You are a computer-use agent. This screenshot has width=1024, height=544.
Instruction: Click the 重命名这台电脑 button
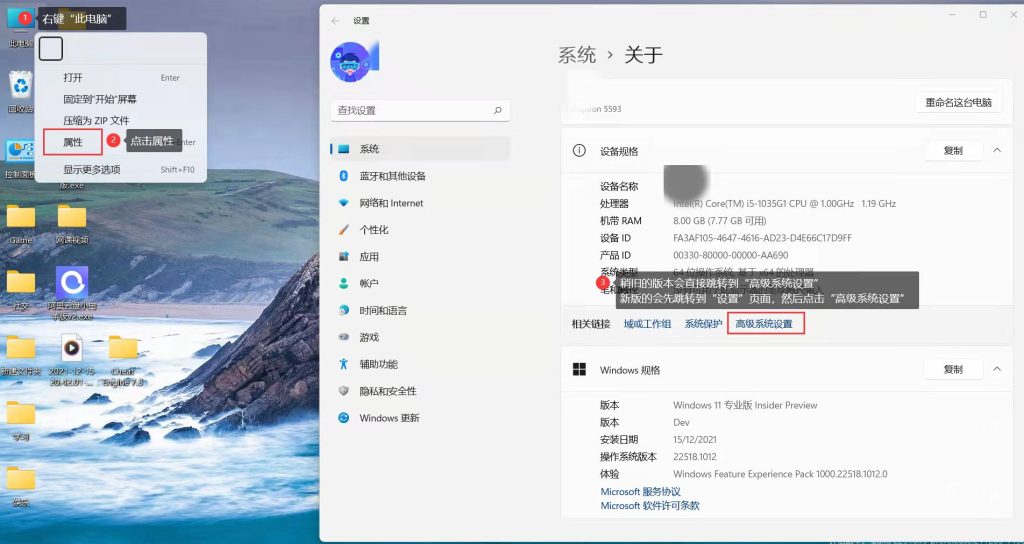pos(958,102)
